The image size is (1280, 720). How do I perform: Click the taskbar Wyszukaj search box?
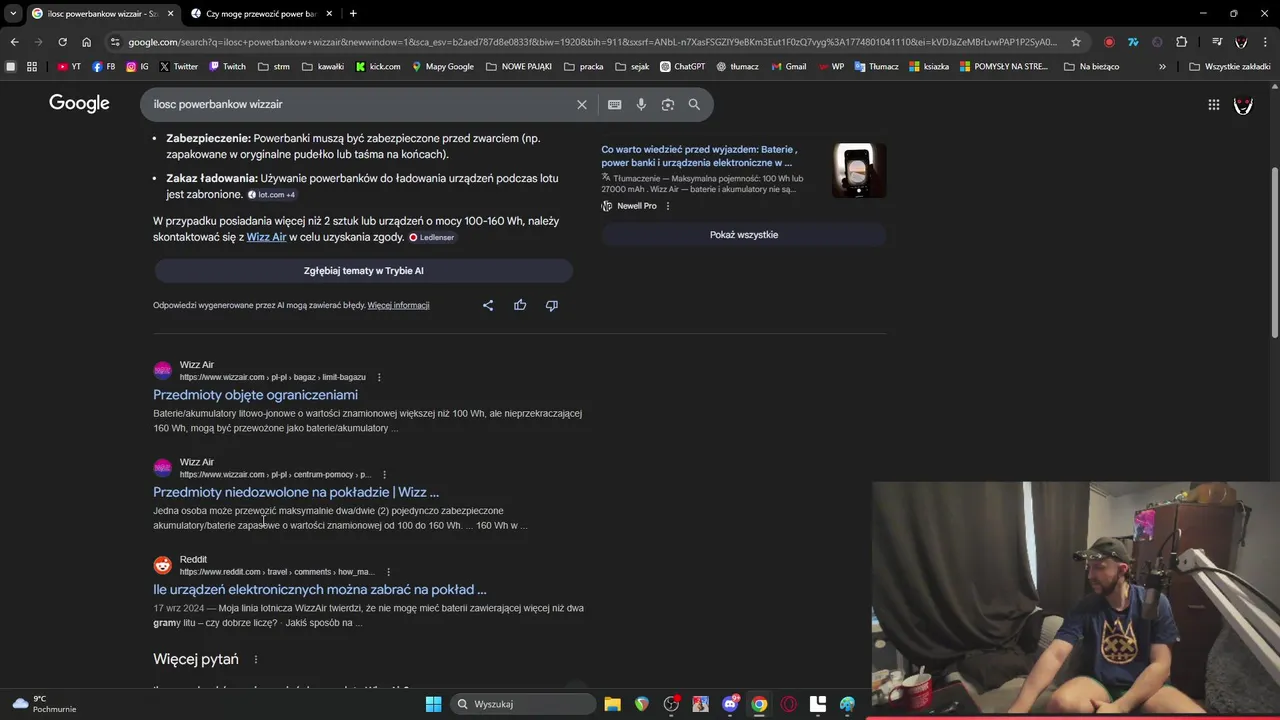click(523, 704)
